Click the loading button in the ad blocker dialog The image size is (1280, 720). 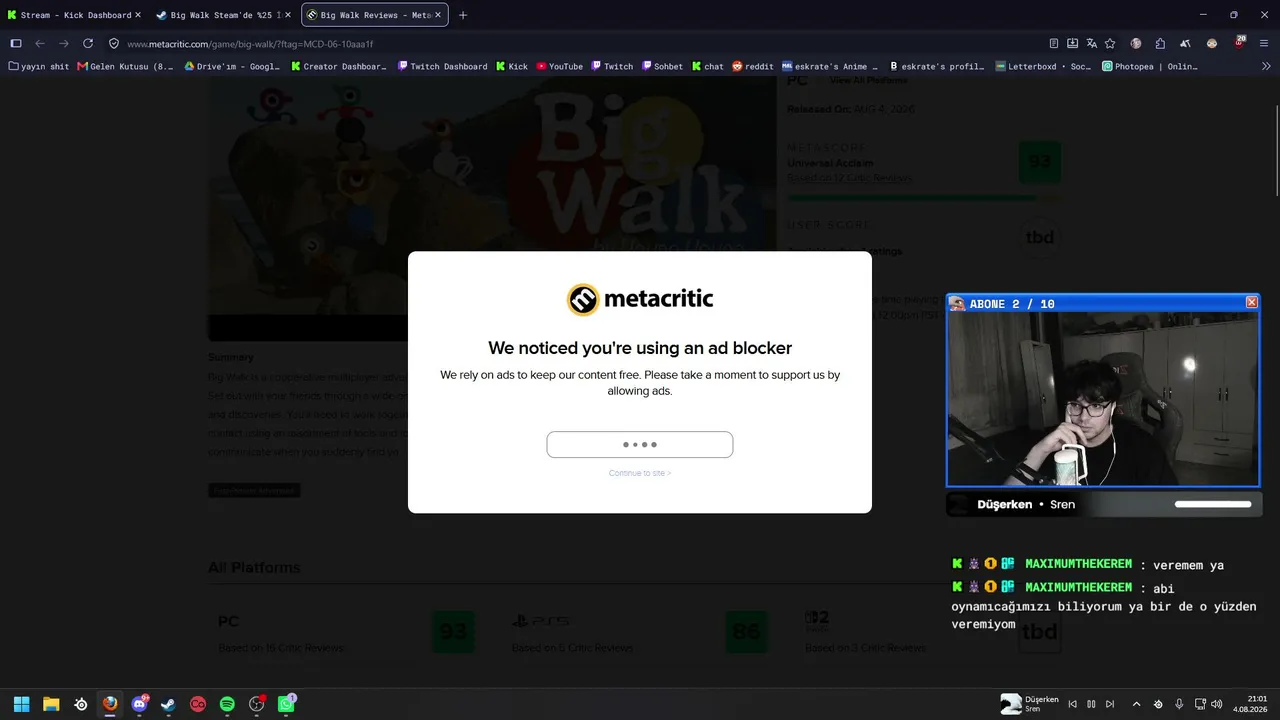click(x=640, y=445)
